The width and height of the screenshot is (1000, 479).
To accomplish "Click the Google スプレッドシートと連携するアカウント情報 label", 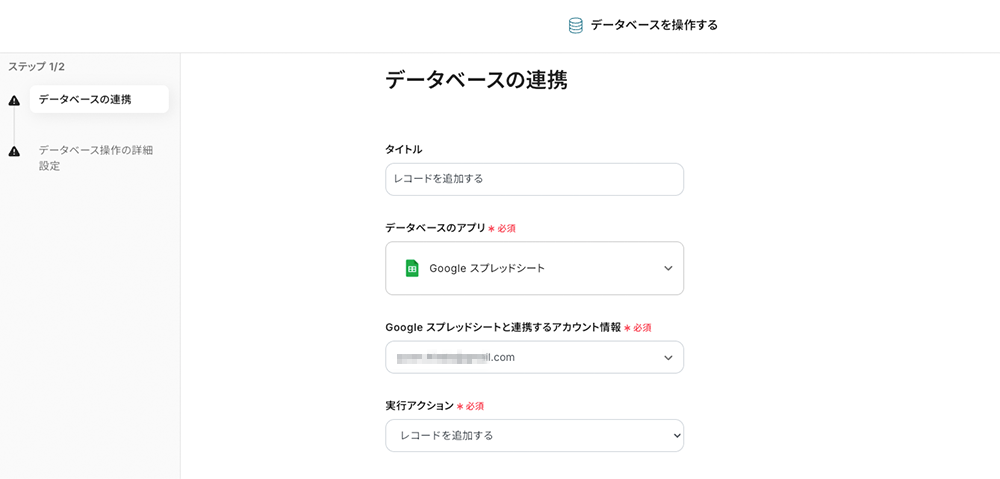I will (x=502, y=327).
